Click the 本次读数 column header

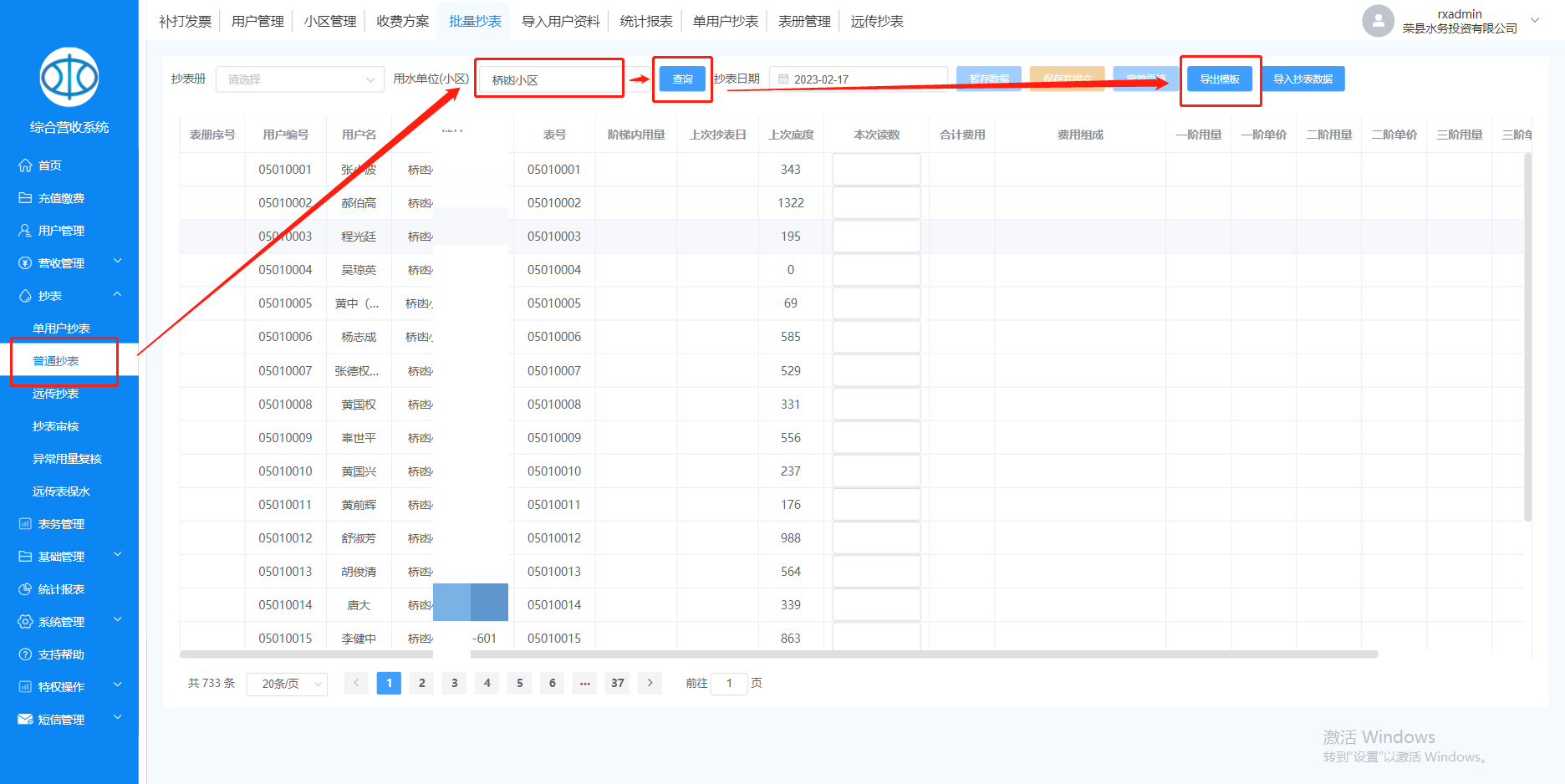pos(876,135)
